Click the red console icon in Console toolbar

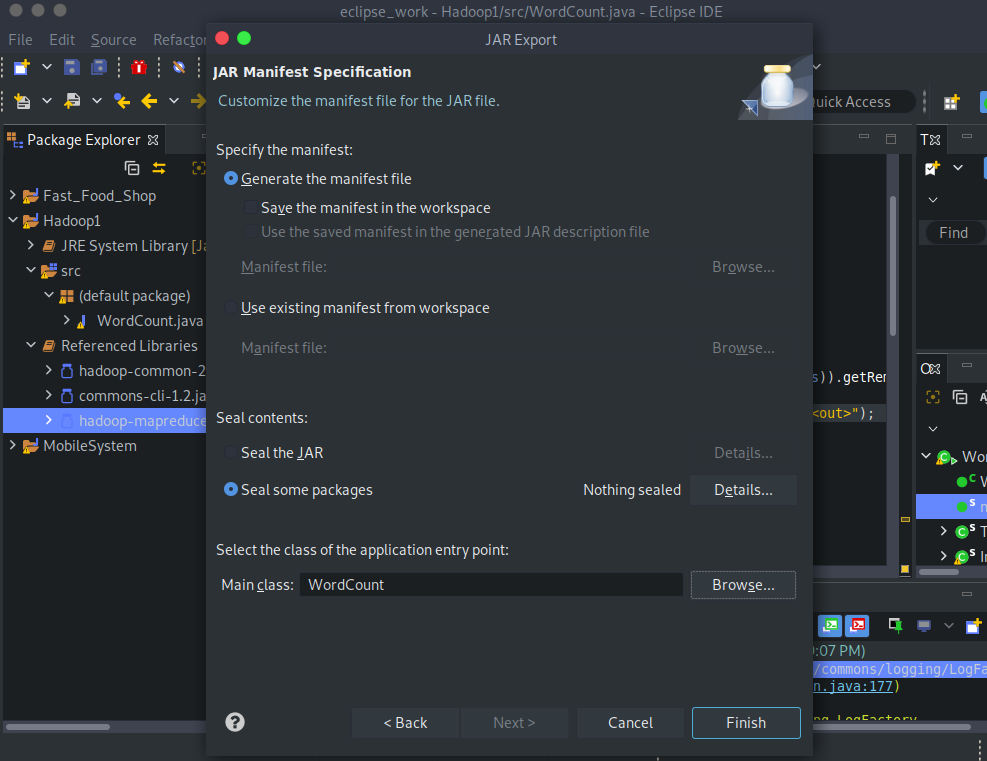(857, 625)
